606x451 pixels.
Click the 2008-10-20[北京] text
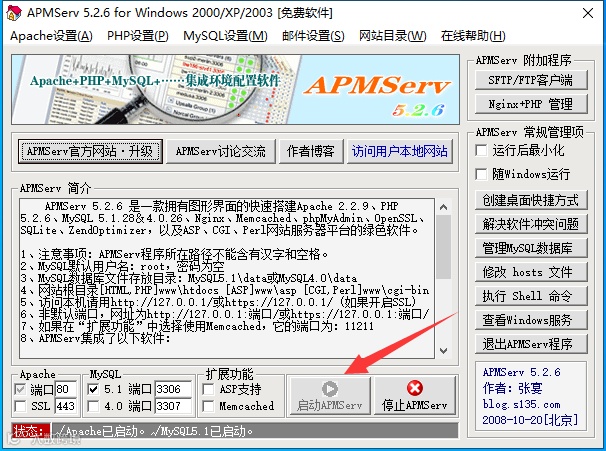click(530, 420)
